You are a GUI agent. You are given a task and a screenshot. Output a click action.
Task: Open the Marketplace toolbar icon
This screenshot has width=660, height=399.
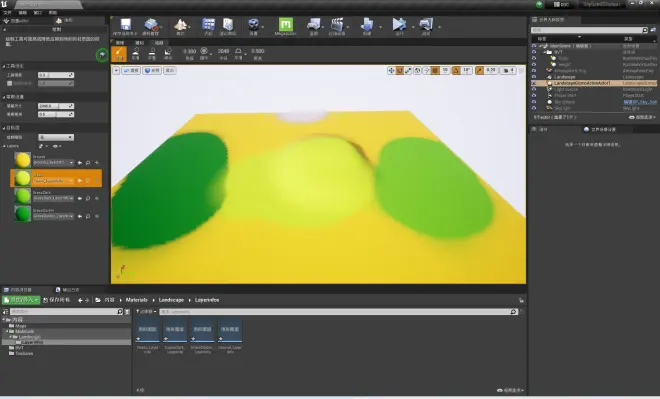tap(228, 24)
